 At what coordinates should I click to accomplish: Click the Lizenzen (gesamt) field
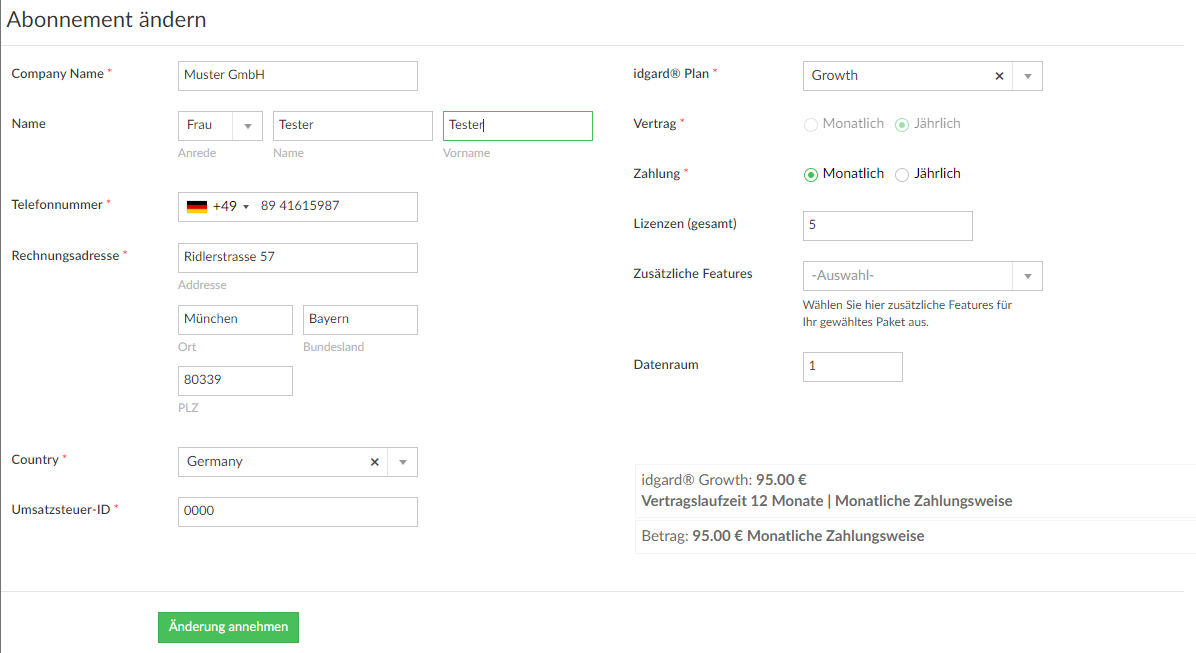coord(888,226)
